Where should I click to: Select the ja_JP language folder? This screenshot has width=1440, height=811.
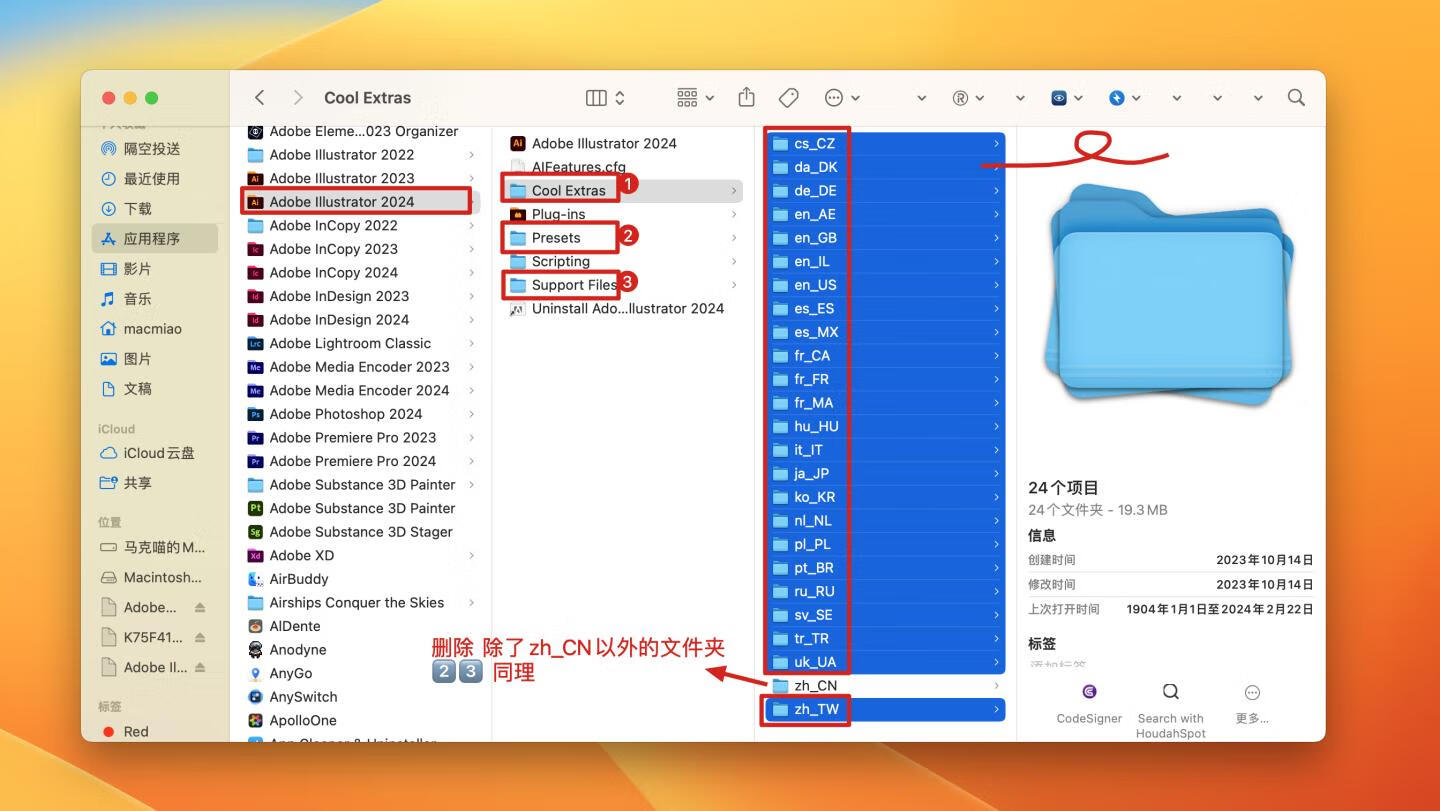coord(885,473)
